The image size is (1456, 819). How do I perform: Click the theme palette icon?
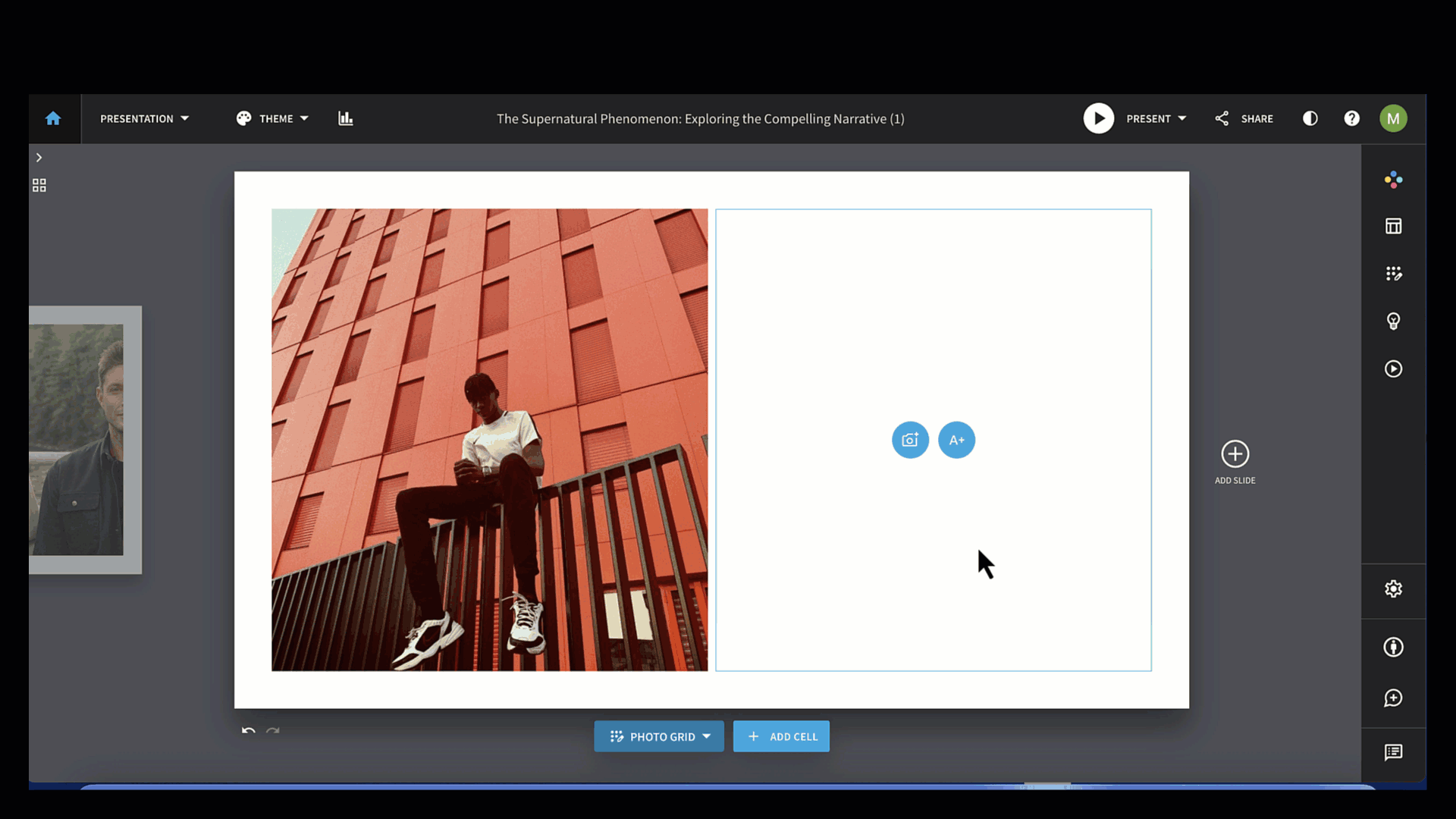[x=243, y=118]
